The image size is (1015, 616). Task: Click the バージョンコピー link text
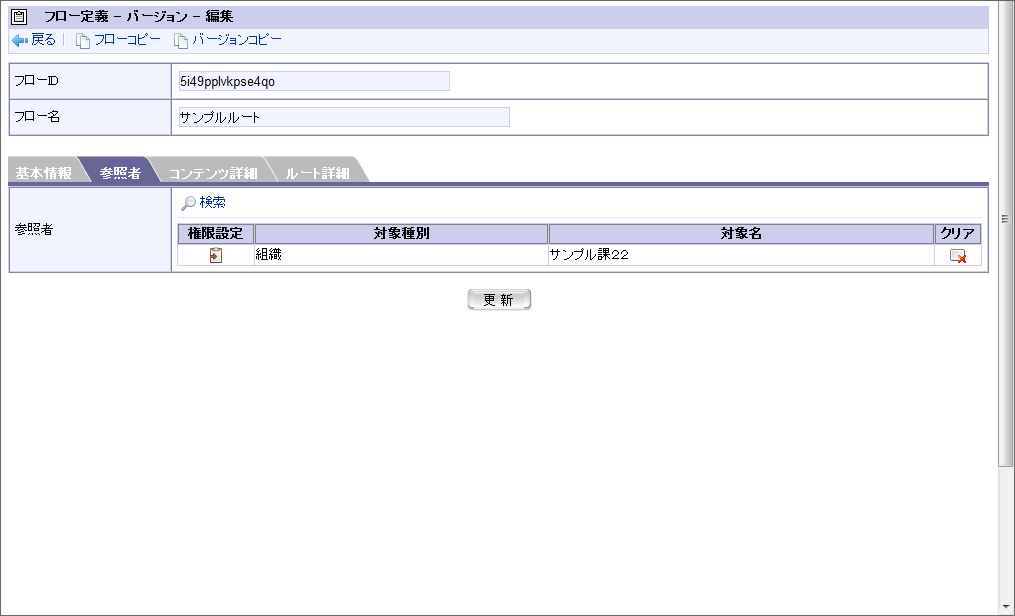[237, 40]
